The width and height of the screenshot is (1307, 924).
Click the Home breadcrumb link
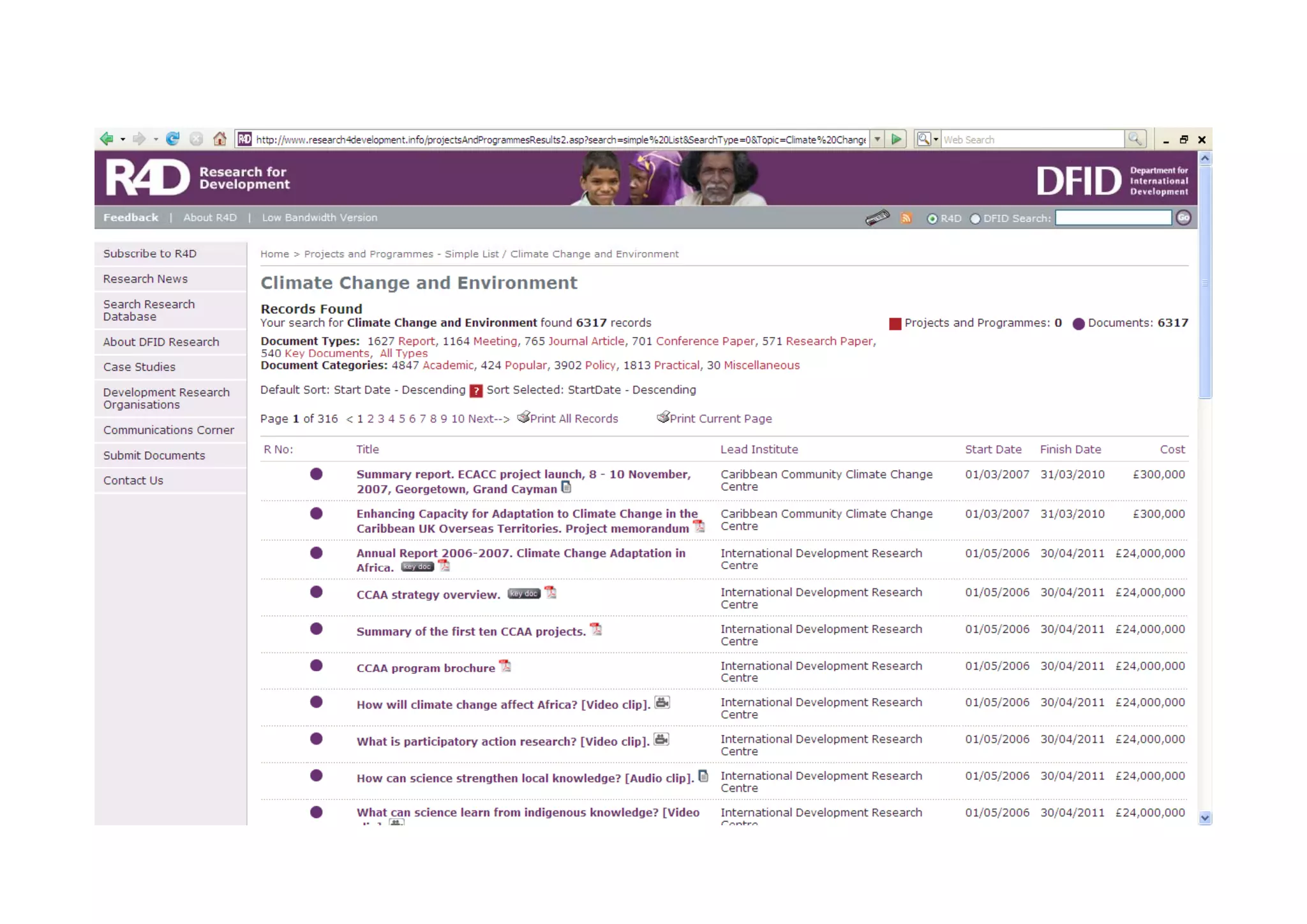pyautogui.click(x=274, y=254)
